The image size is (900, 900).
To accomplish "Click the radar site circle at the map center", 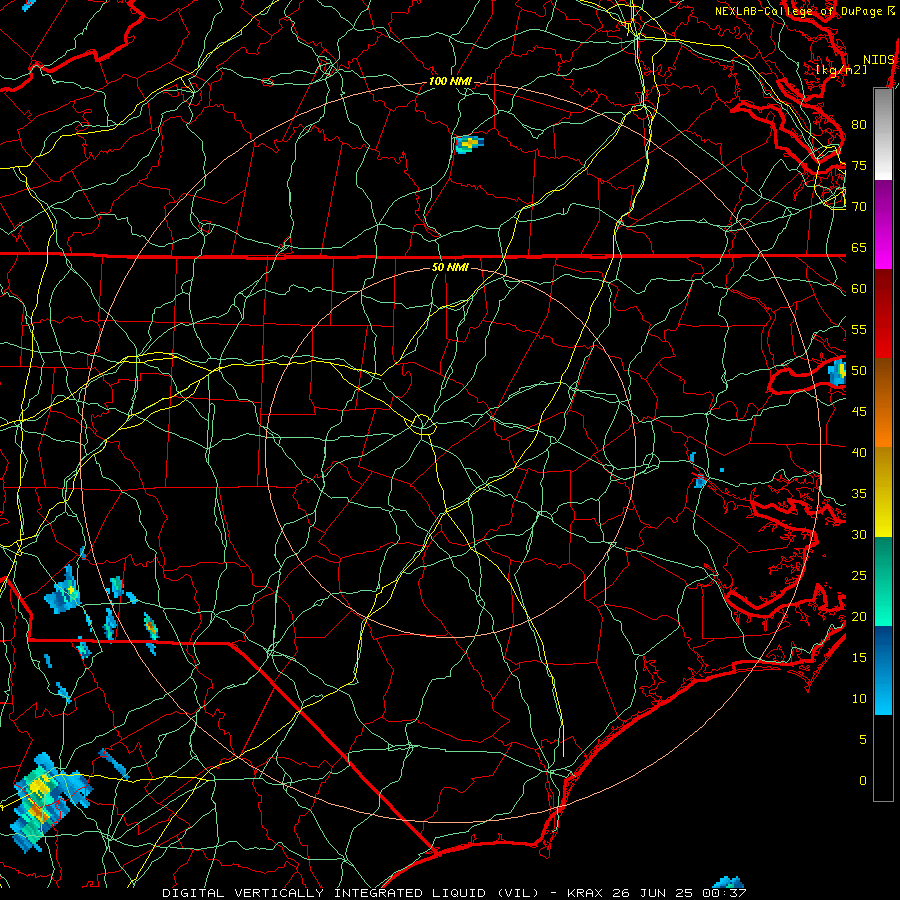I will tap(423, 424).
